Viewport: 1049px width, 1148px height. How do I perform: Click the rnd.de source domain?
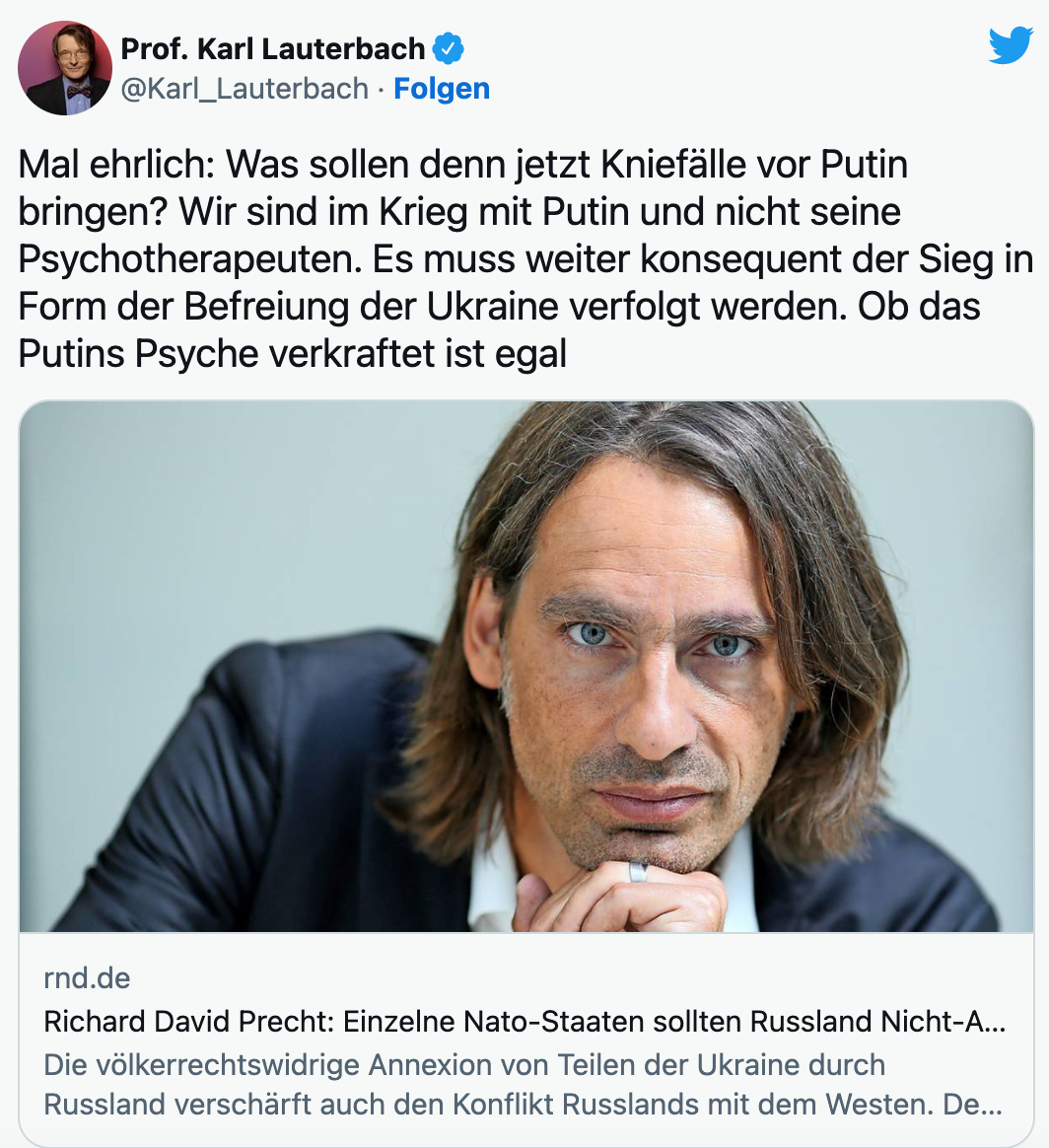[87, 978]
